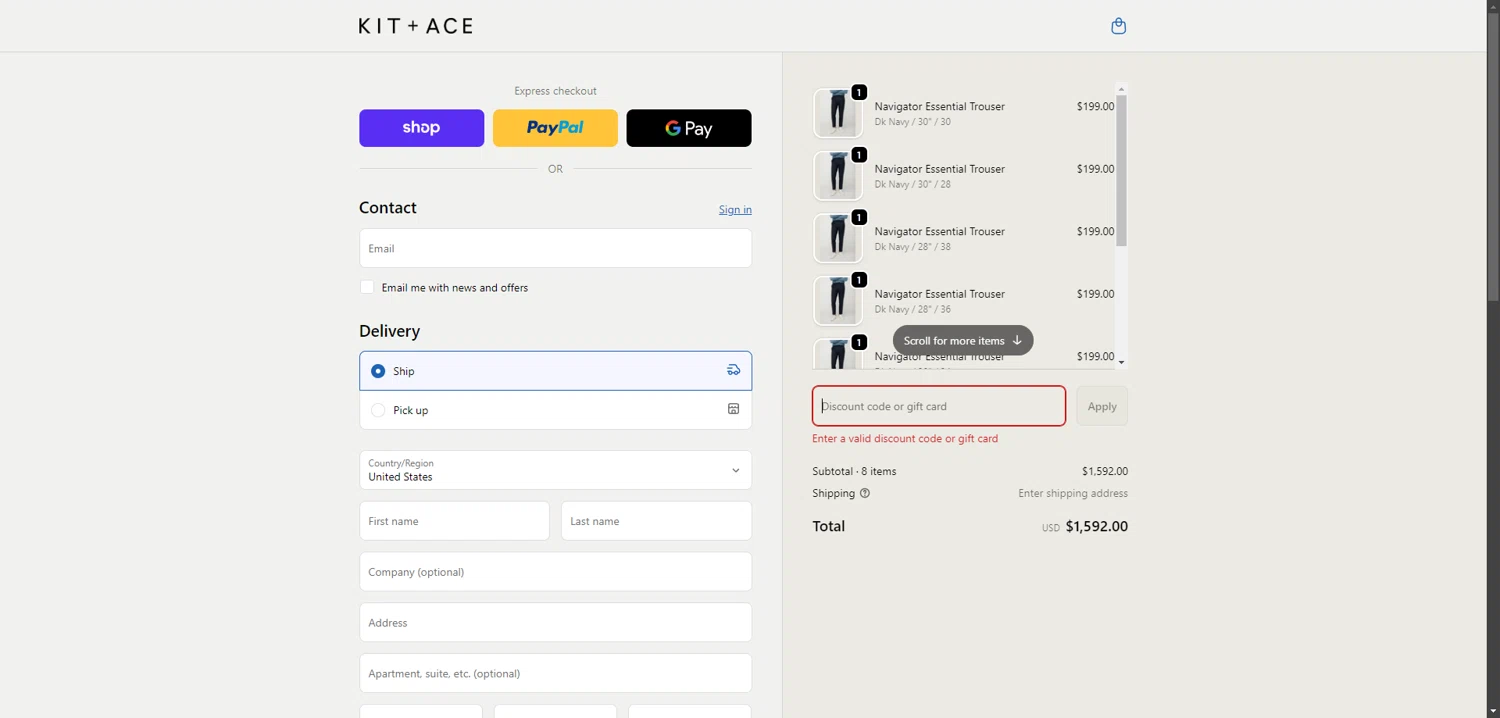Click the cart list scrollbar up arrow
This screenshot has height=718, width=1500.
(1121, 89)
